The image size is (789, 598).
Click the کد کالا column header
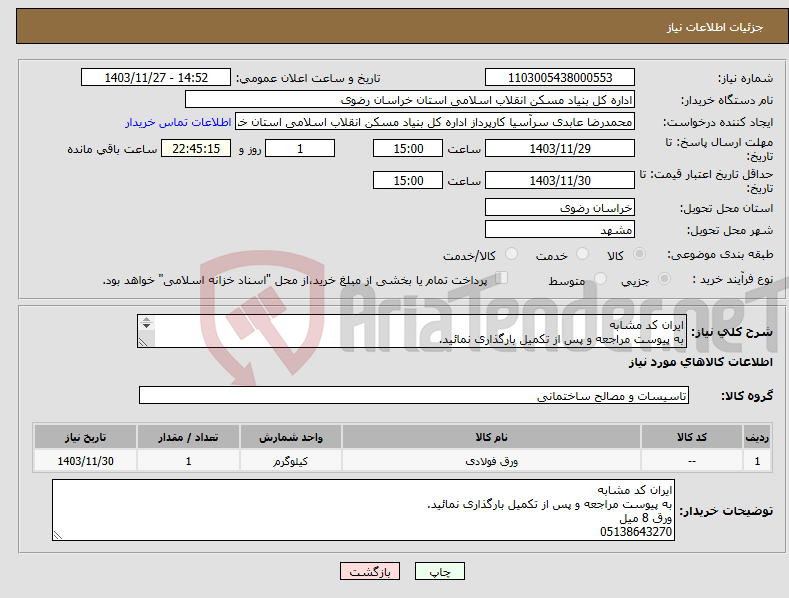(691, 437)
